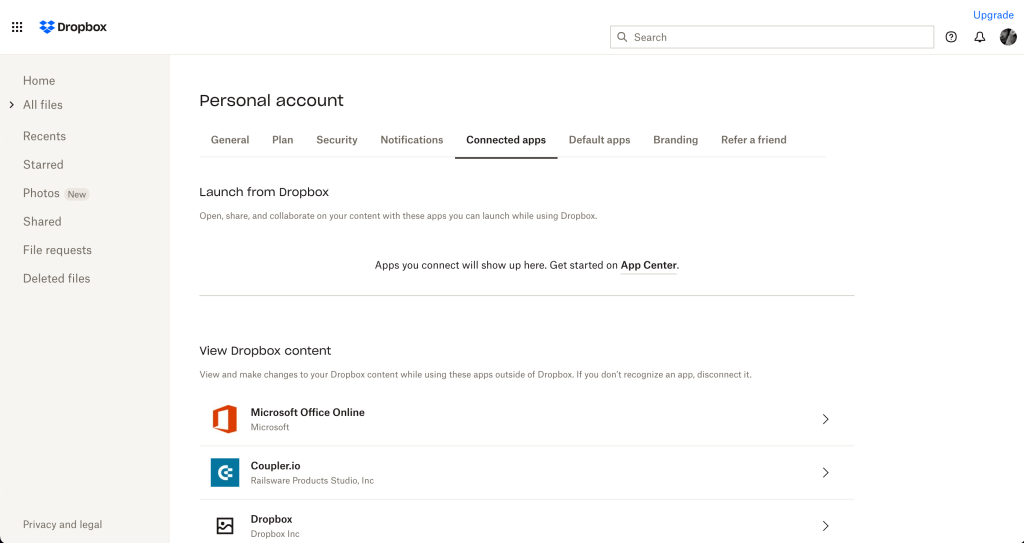Click the Dropbox logo
This screenshot has width=1024, height=543.
coord(72,27)
